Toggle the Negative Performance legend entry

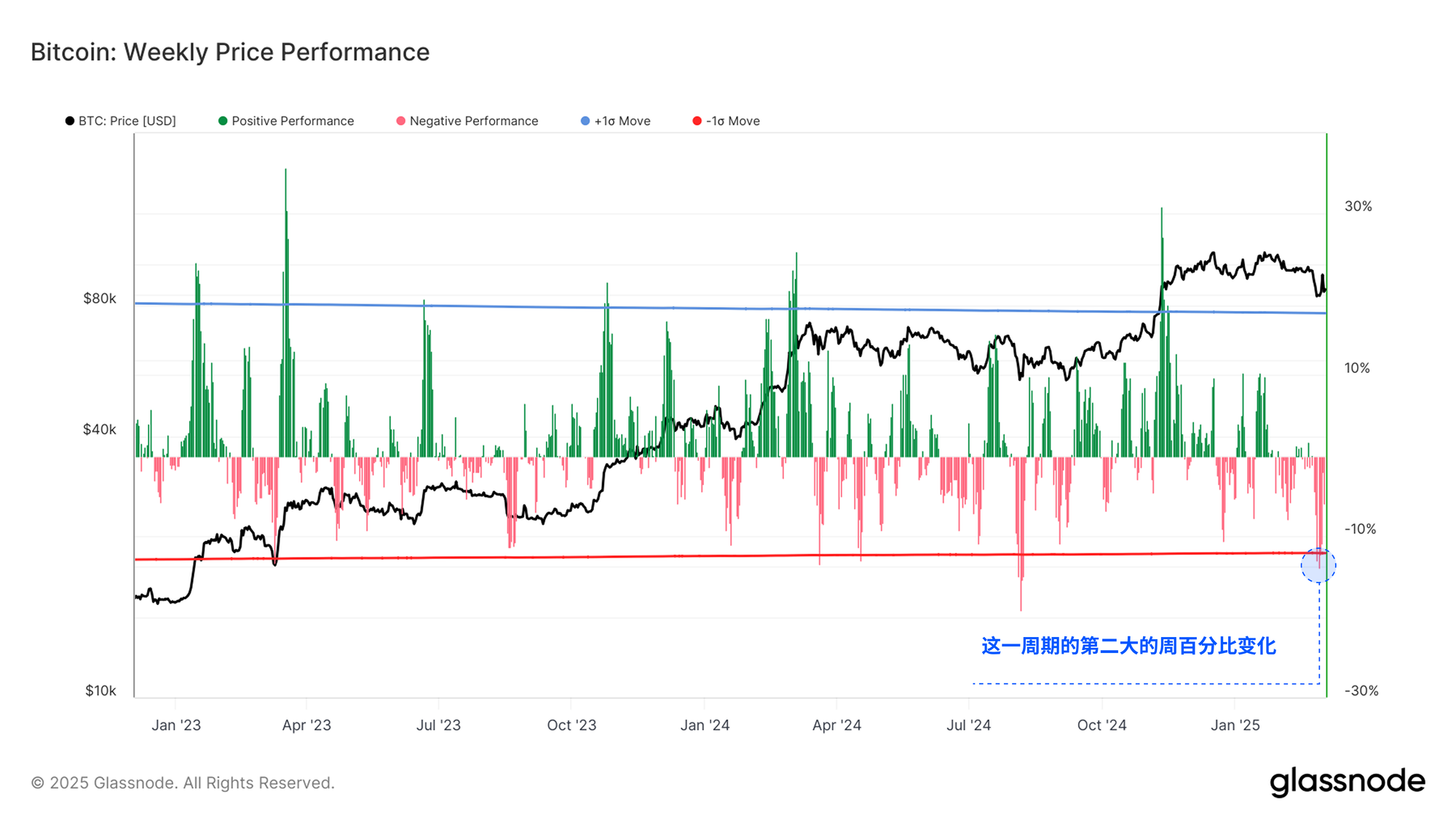click(x=473, y=121)
